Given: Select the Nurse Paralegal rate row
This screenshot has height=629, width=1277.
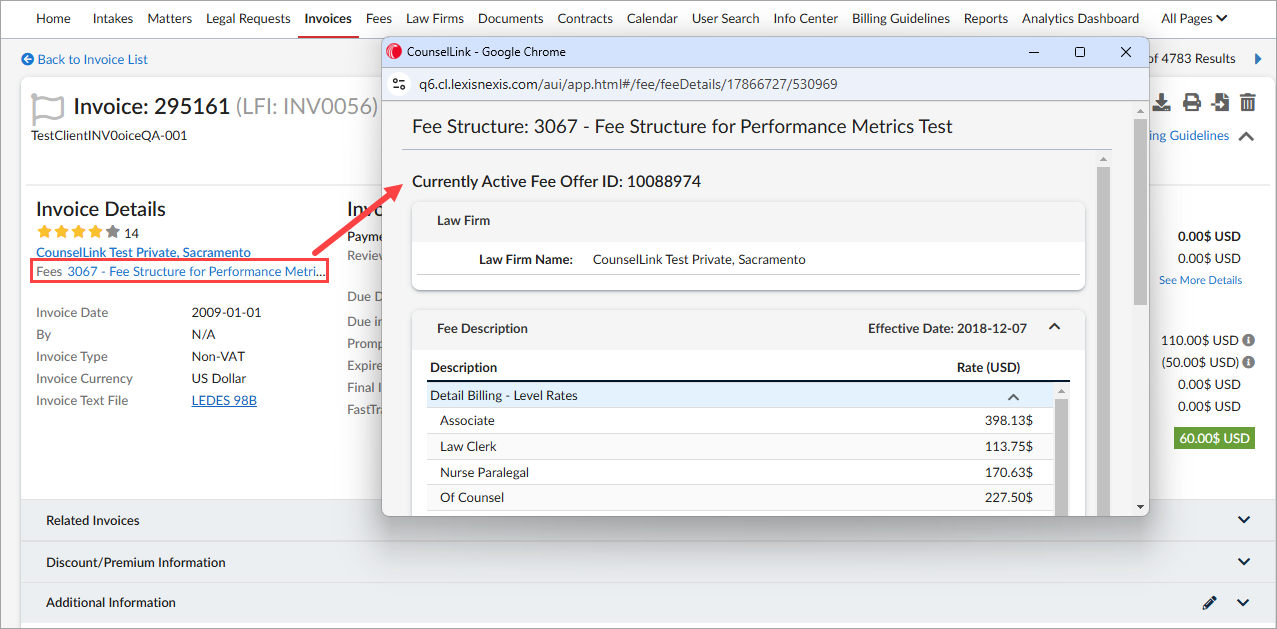Looking at the screenshot, I should point(740,472).
